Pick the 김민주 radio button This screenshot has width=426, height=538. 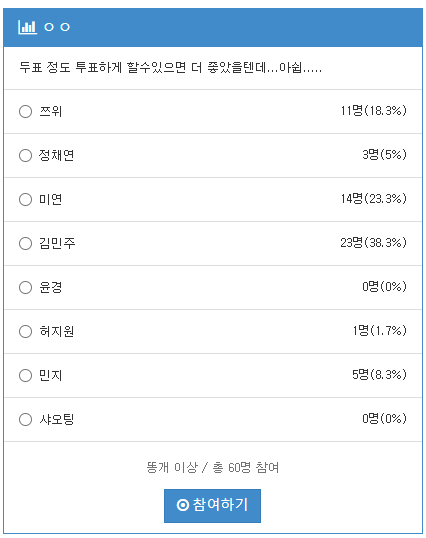pyautogui.click(x=25, y=244)
